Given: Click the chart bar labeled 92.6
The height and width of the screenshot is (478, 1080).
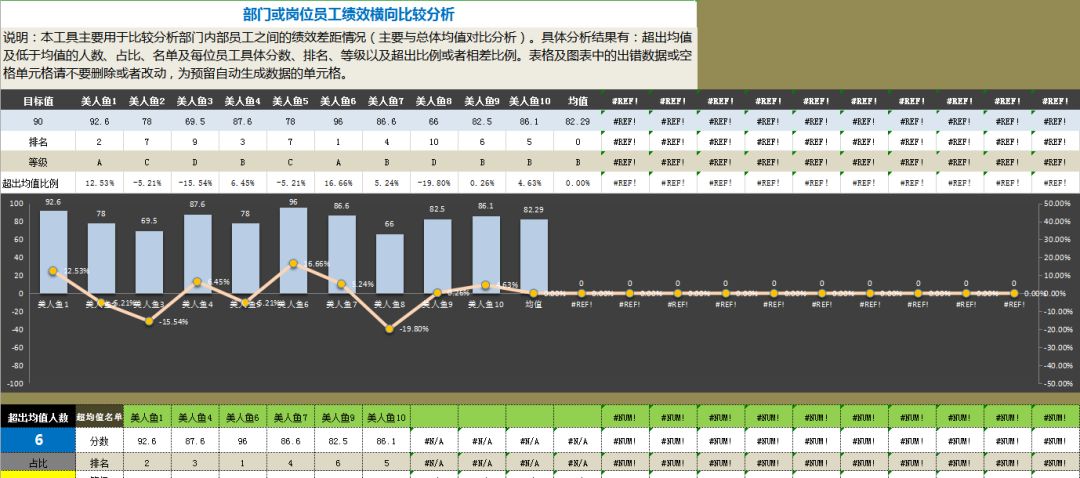Looking at the screenshot, I should pos(53,251).
